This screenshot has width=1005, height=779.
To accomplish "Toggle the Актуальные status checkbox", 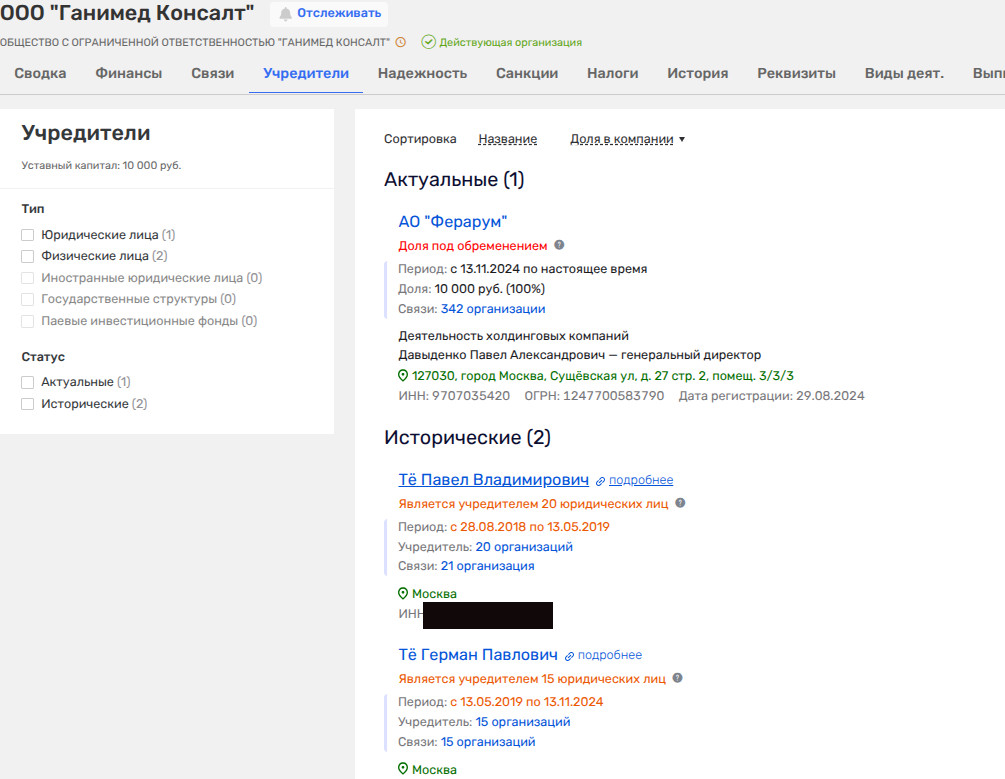I will coord(28,382).
